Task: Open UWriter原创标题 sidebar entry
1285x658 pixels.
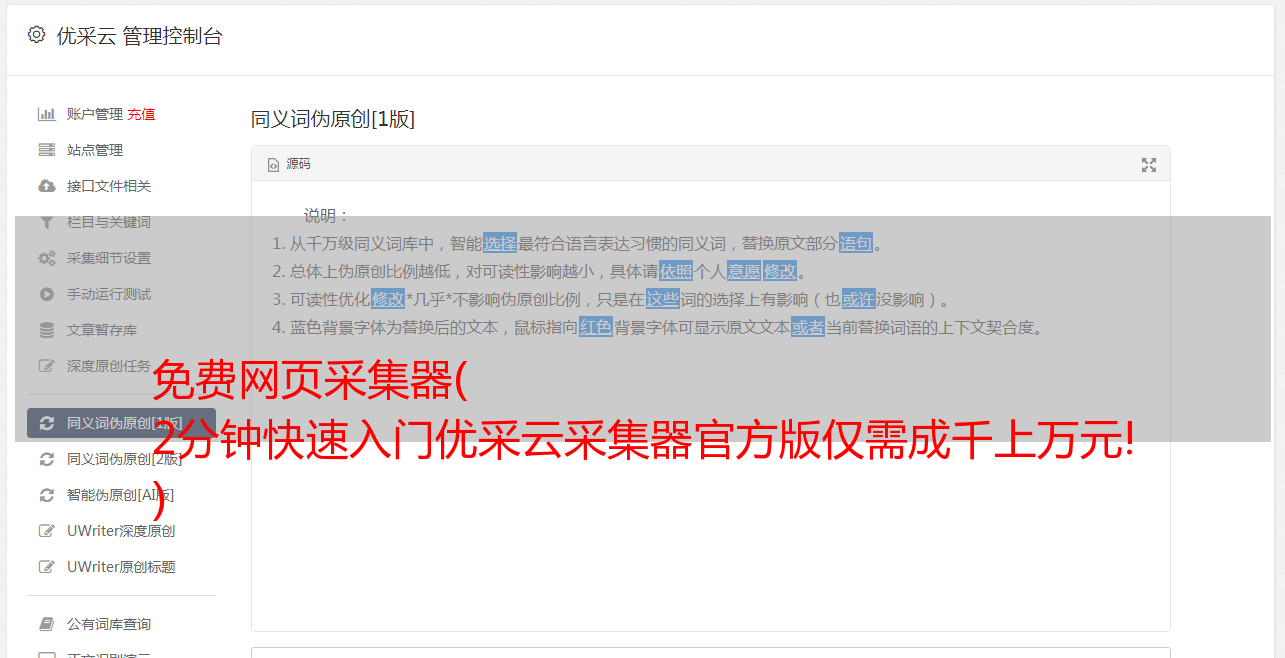Action: [121, 567]
